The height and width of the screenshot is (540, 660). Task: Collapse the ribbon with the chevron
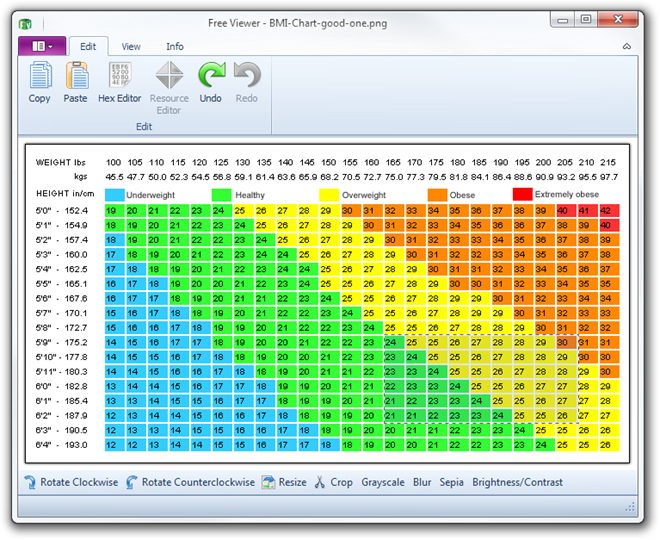point(627,46)
